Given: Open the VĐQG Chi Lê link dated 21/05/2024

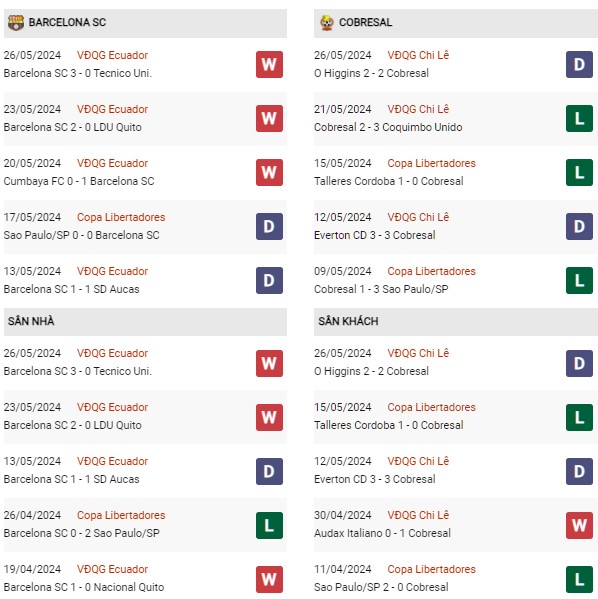Looking at the screenshot, I should (x=418, y=109).
